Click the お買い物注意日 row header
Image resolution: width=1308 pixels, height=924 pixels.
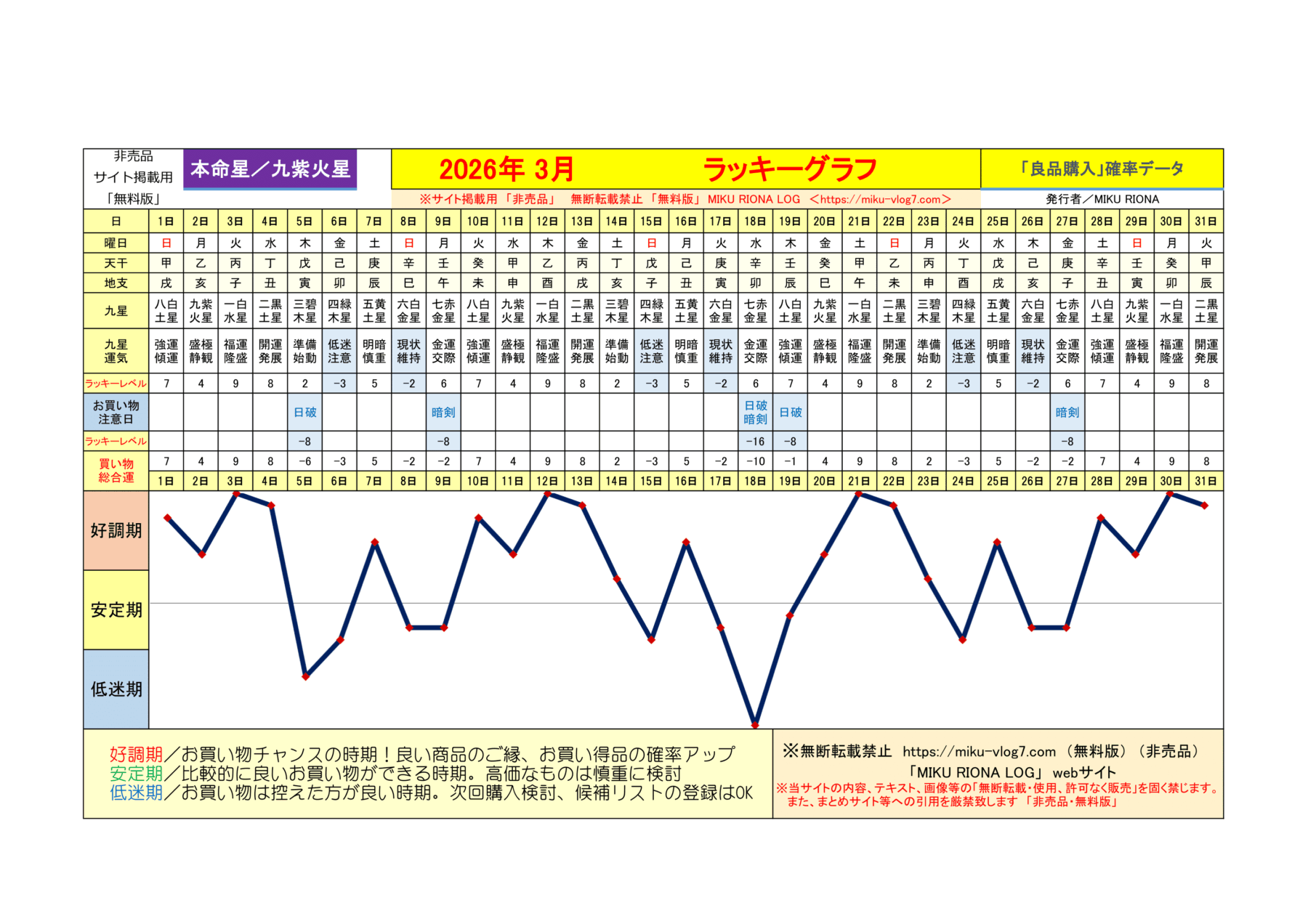[x=116, y=412]
